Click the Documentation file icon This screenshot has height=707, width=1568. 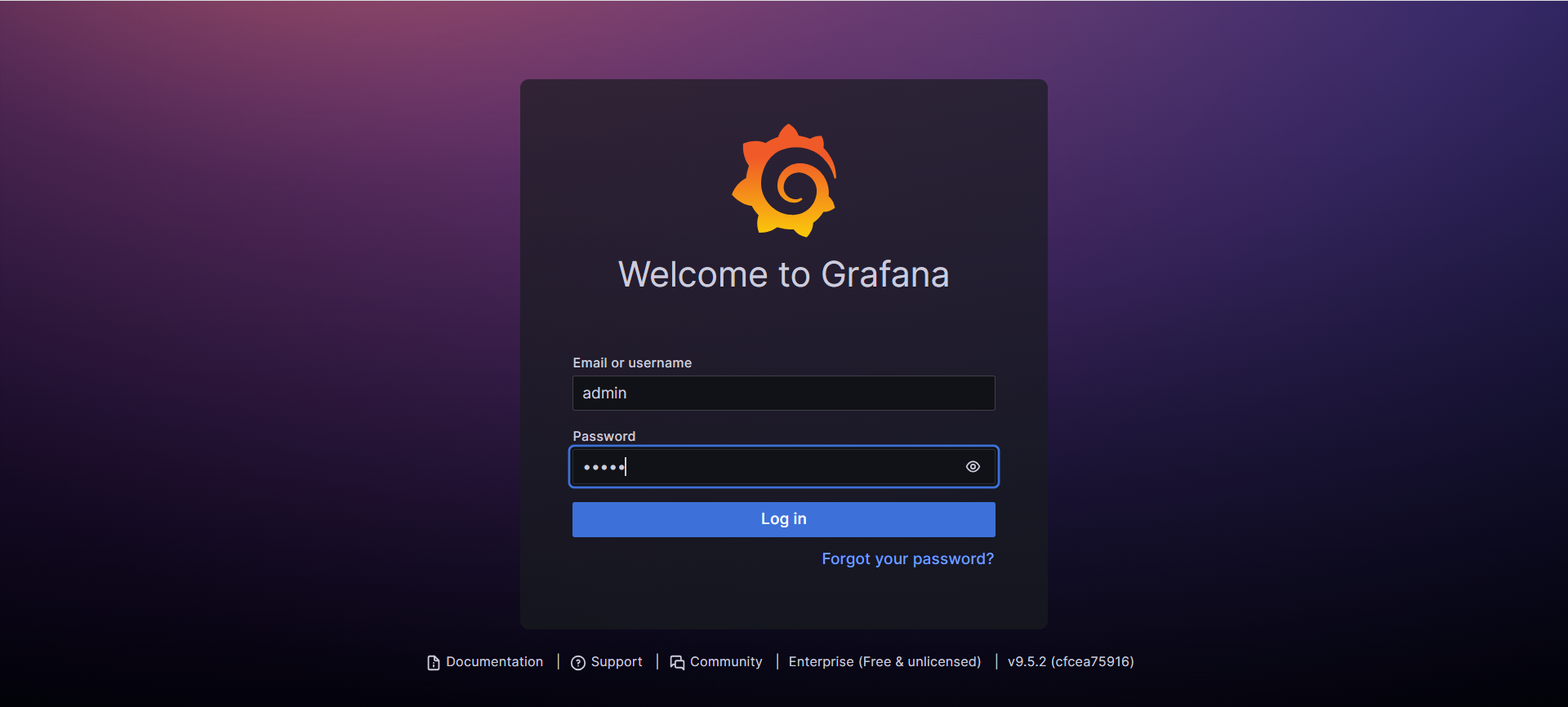[434, 663]
